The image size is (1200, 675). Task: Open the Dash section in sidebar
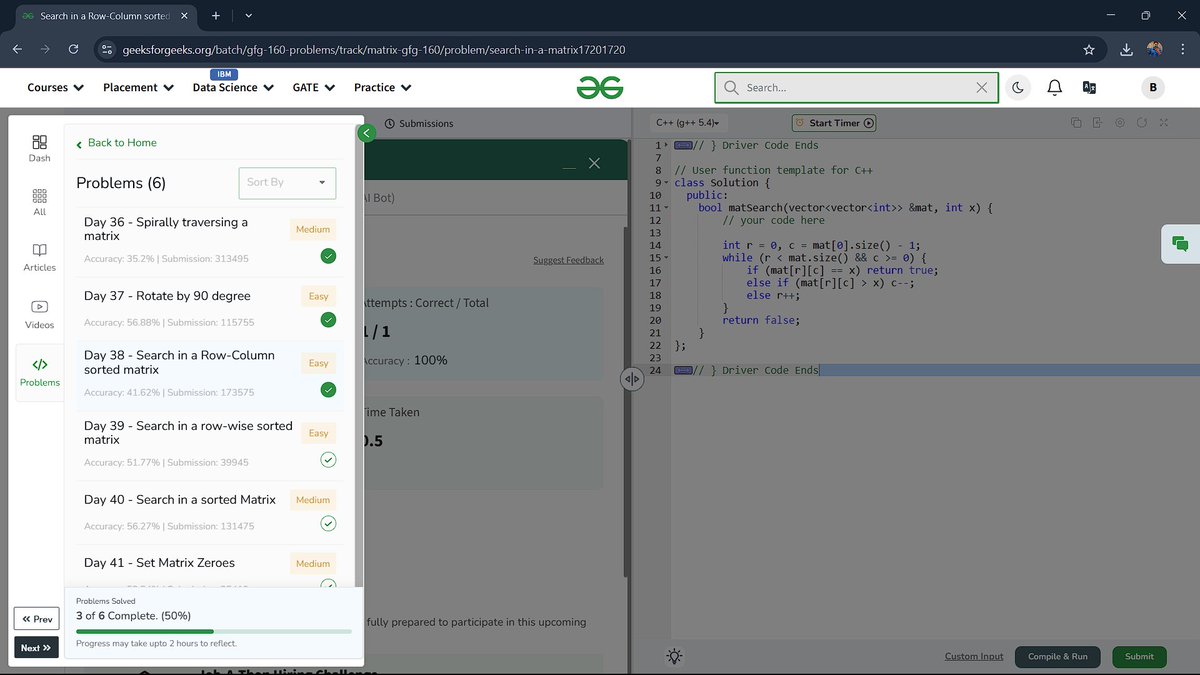[39, 148]
